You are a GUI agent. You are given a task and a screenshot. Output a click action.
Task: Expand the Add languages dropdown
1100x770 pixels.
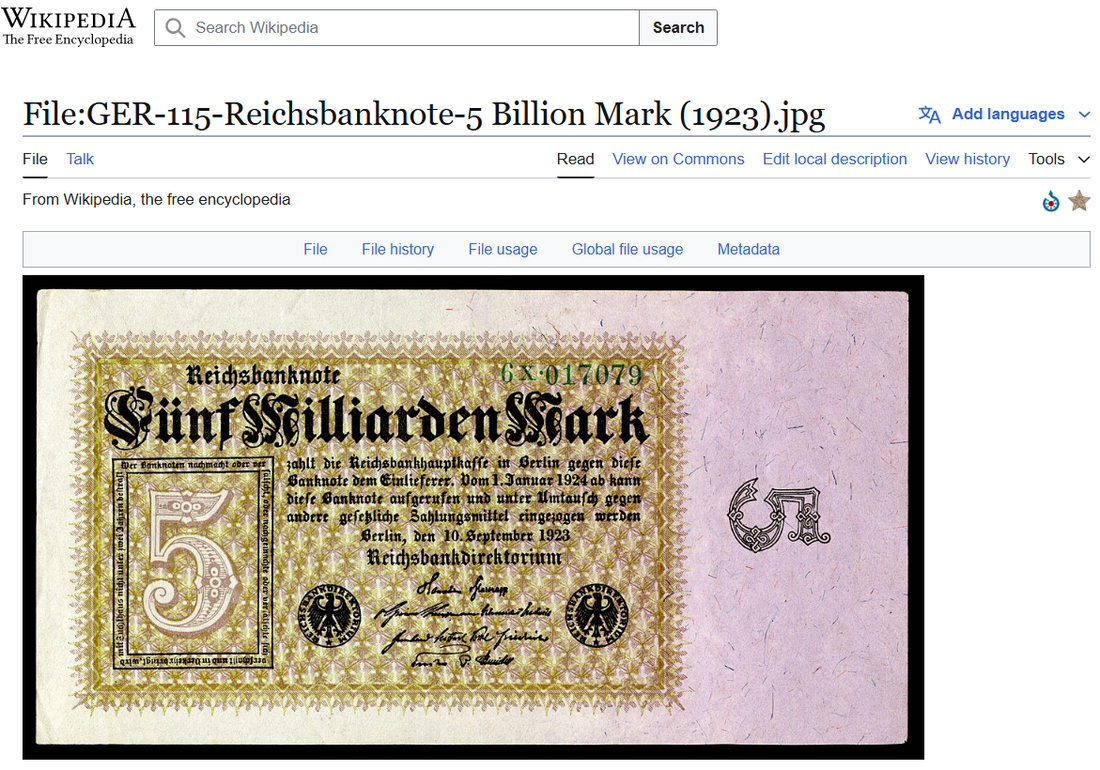[1005, 114]
